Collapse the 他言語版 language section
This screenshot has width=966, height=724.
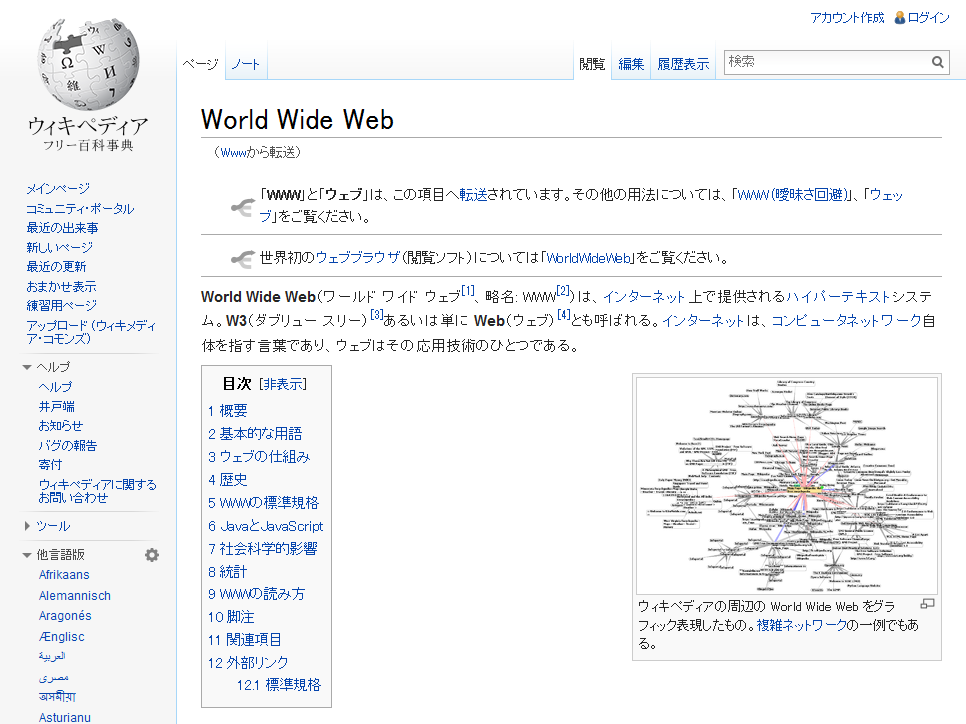click(x=26, y=555)
